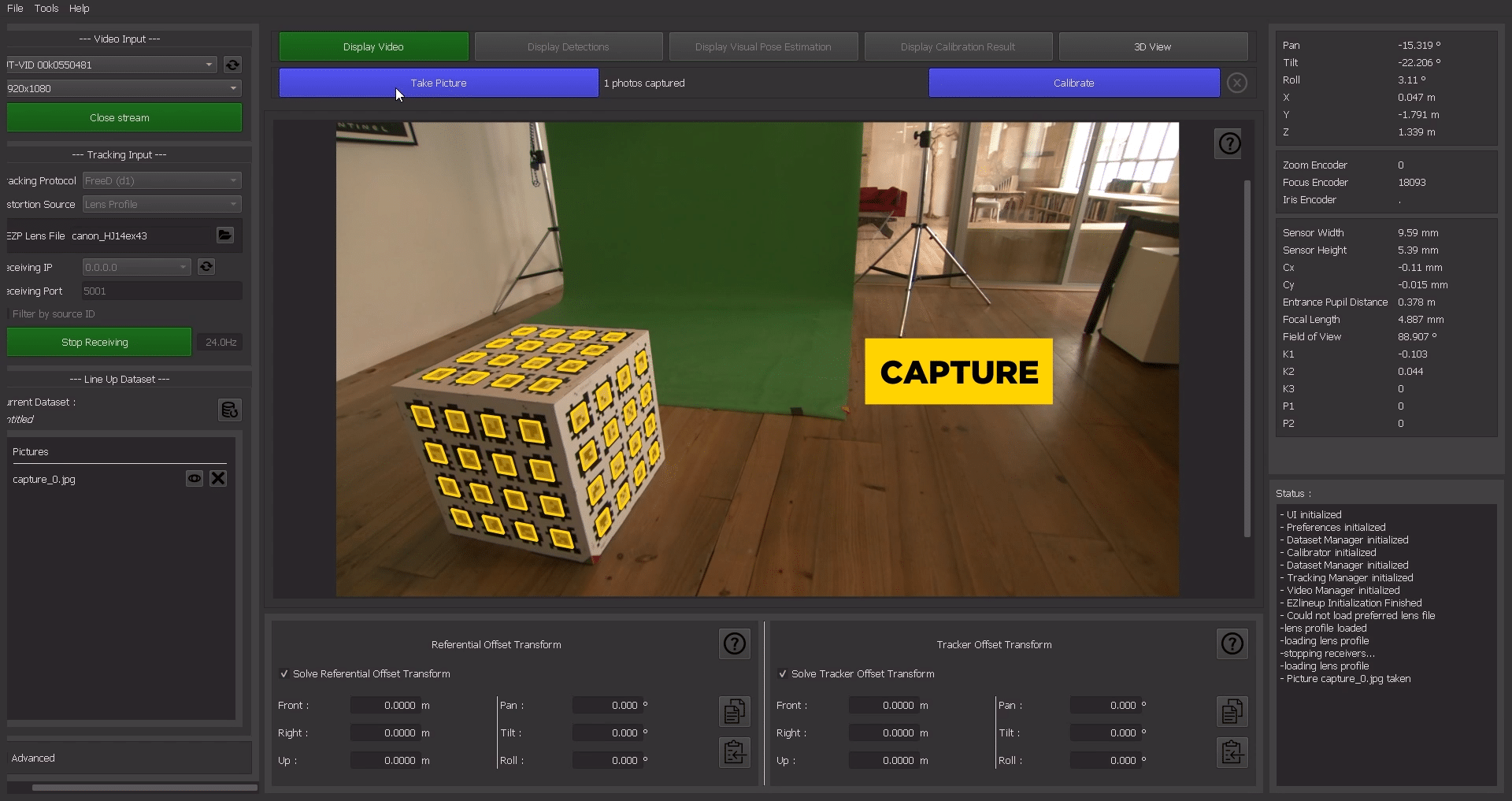Click the Calibrate button

(x=1073, y=83)
